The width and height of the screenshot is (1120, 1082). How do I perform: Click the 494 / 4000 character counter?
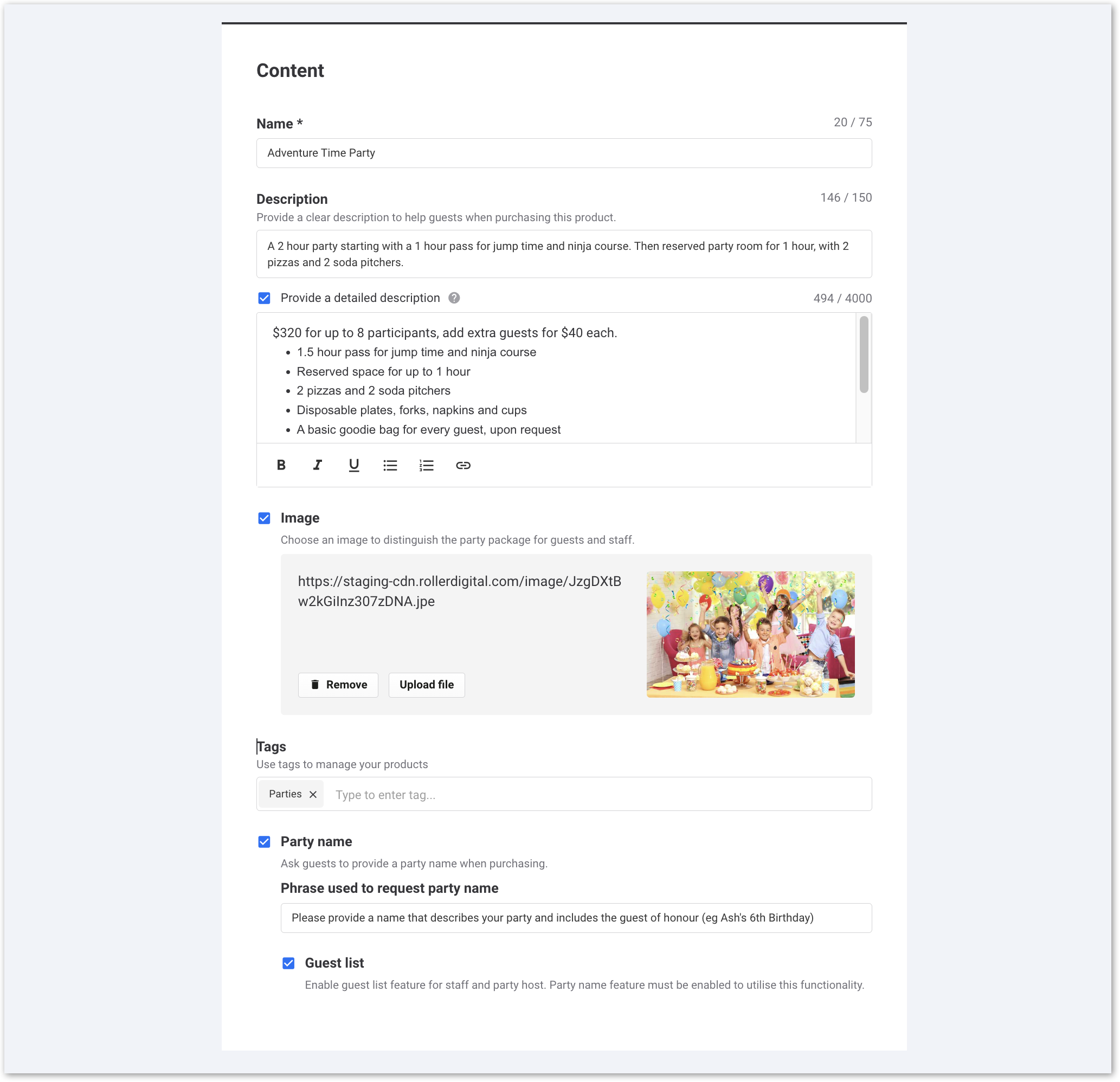842,298
